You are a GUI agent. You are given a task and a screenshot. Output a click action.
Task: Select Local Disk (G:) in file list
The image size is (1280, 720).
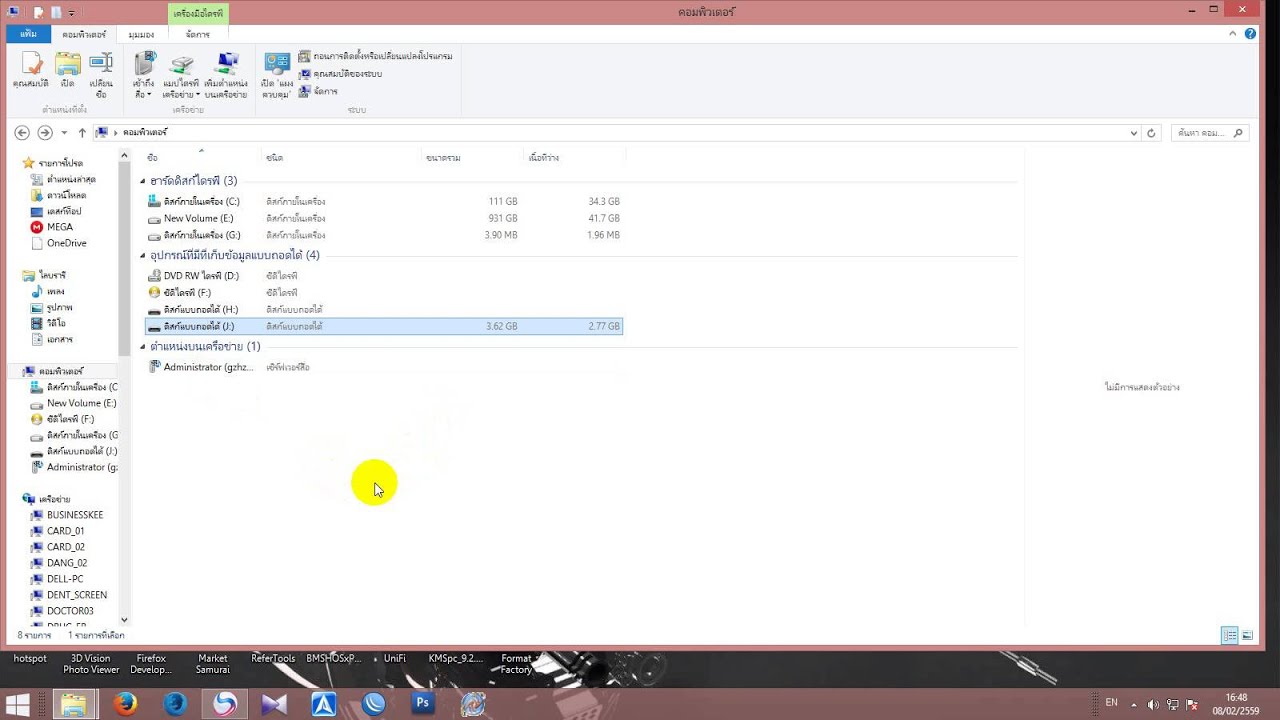coord(384,235)
